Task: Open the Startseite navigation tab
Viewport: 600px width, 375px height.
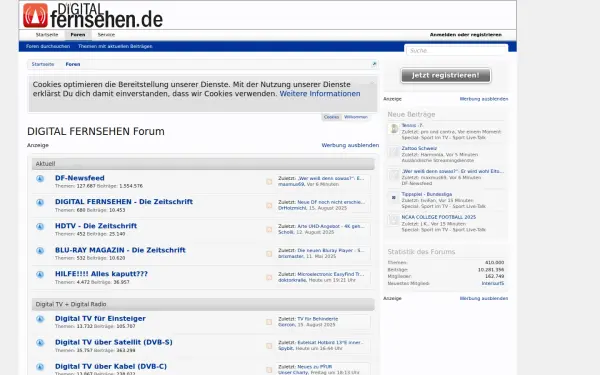Action: click(47, 35)
